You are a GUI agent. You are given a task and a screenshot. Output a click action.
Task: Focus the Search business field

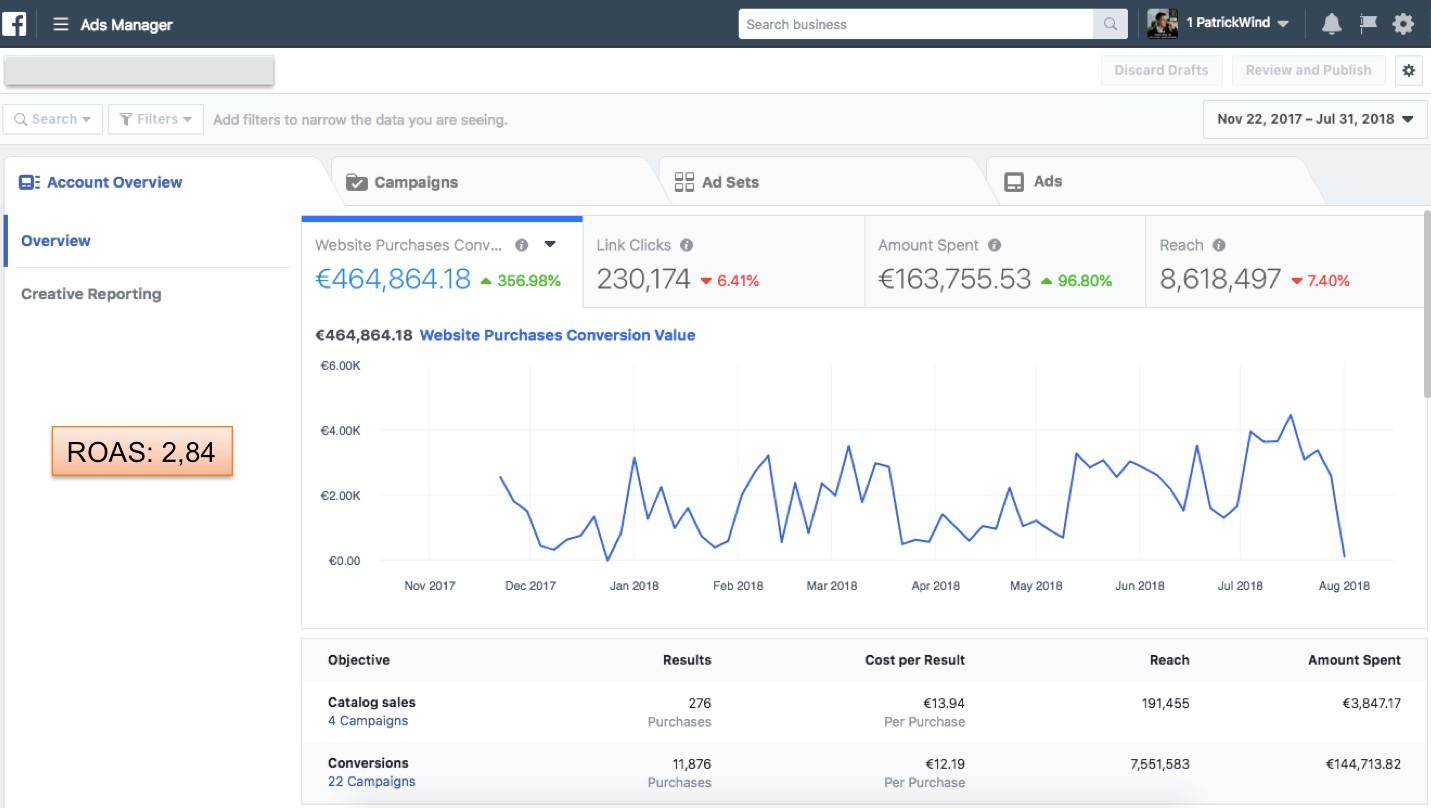point(915,25)
